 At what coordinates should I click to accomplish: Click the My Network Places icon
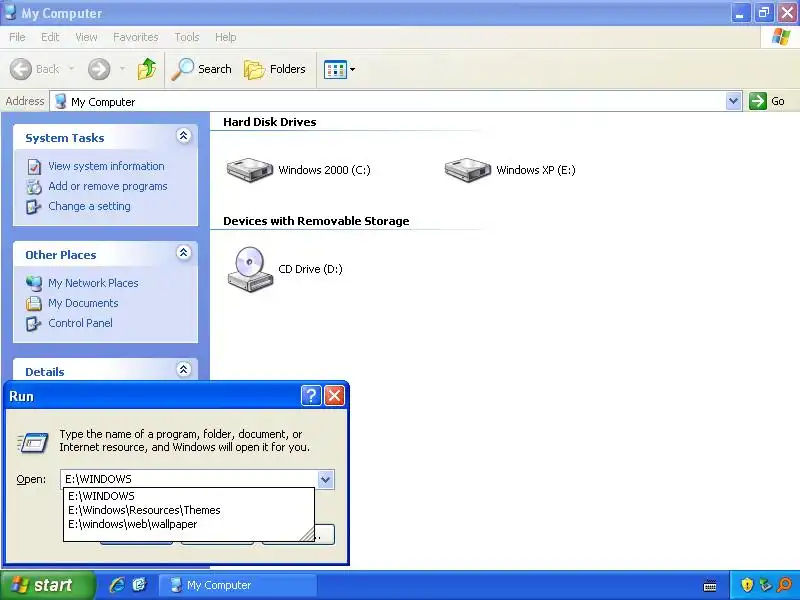pos(34,283)
